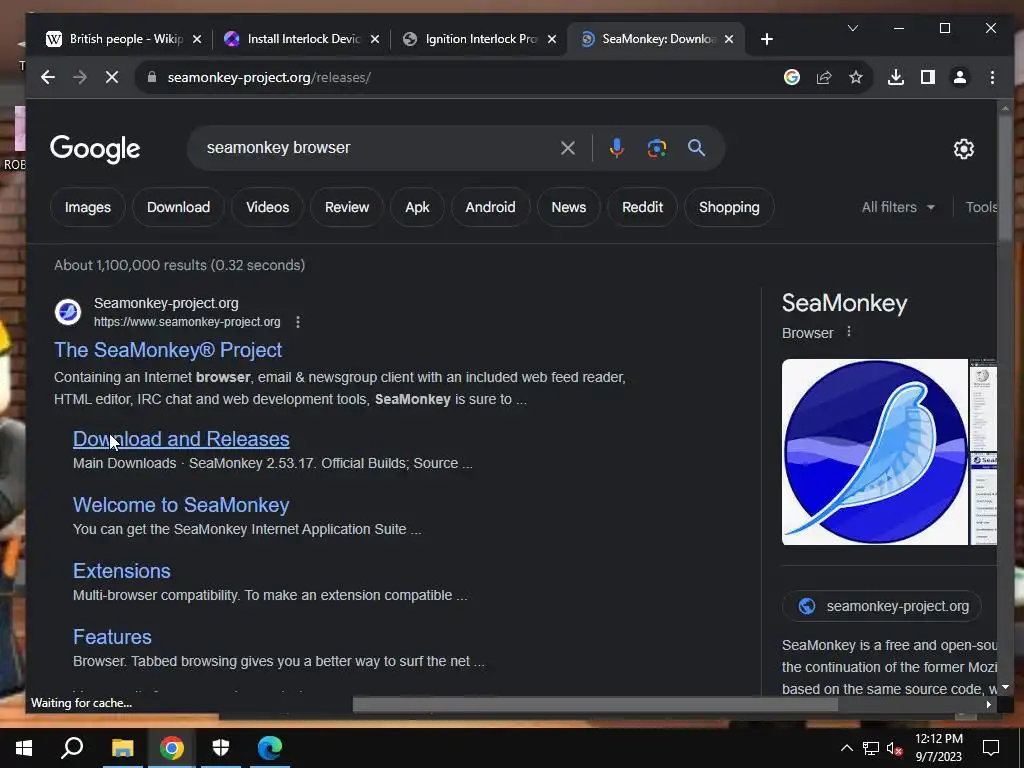This screenshot has width=1024, height=768.
Task: Visit seamonkey-project.org knowledge panel button
Action: click(x=883, y=606)
